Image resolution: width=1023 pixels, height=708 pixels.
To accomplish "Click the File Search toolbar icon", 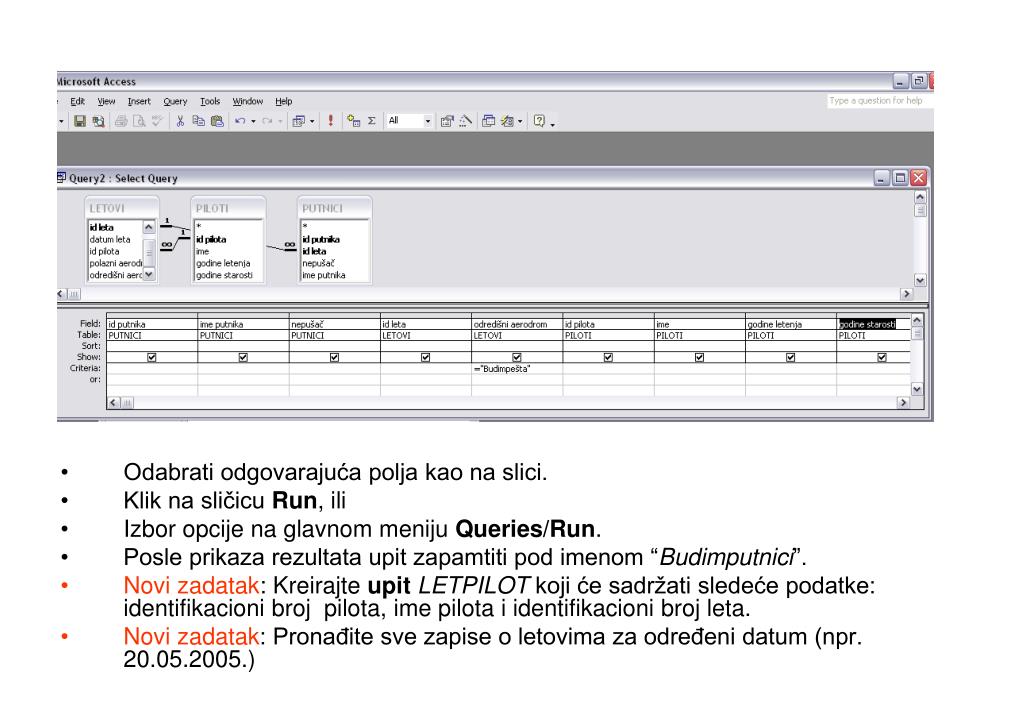I will point(99,121).
